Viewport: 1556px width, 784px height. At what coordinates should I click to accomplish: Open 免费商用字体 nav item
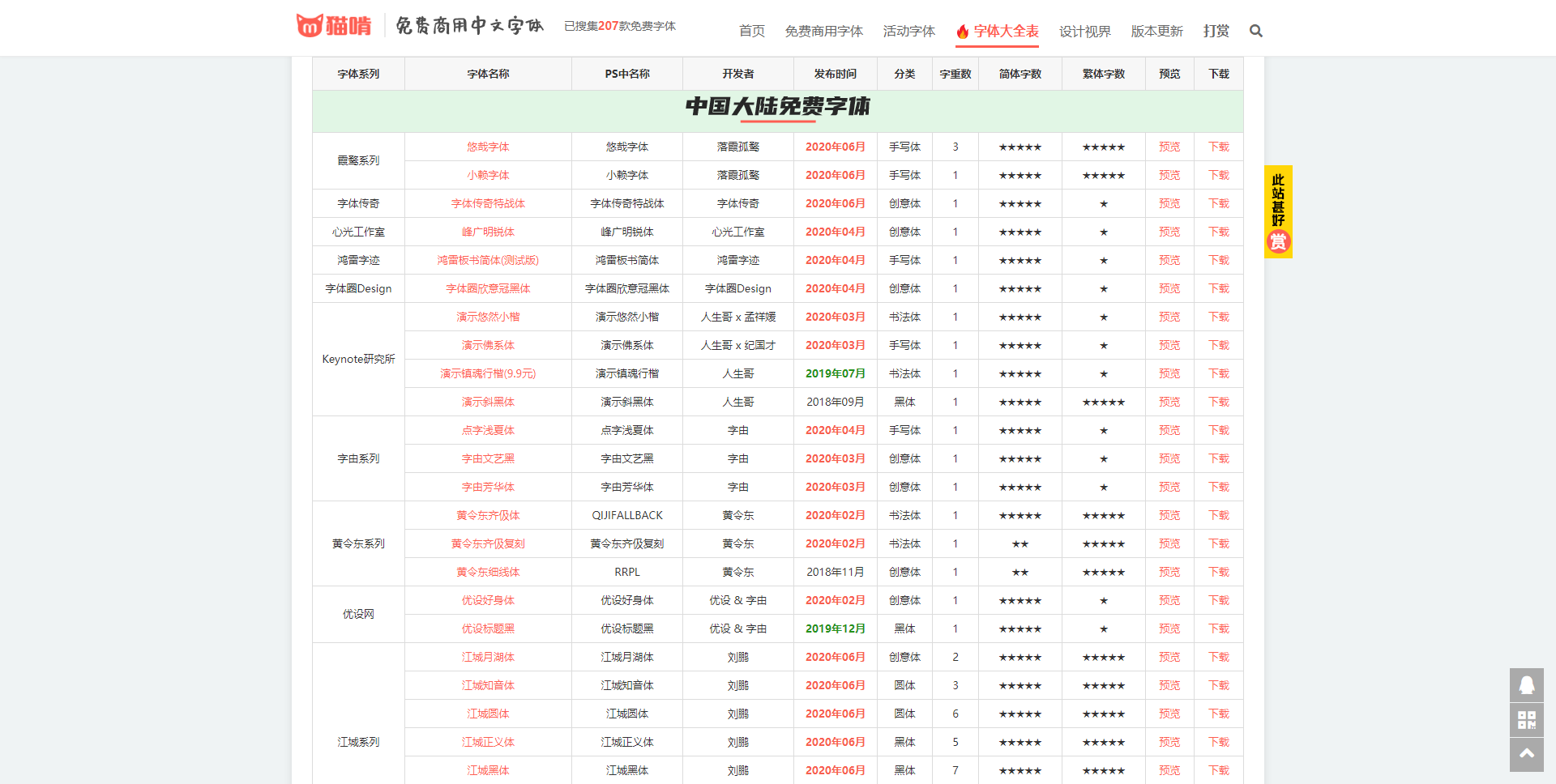pos(824,31)
